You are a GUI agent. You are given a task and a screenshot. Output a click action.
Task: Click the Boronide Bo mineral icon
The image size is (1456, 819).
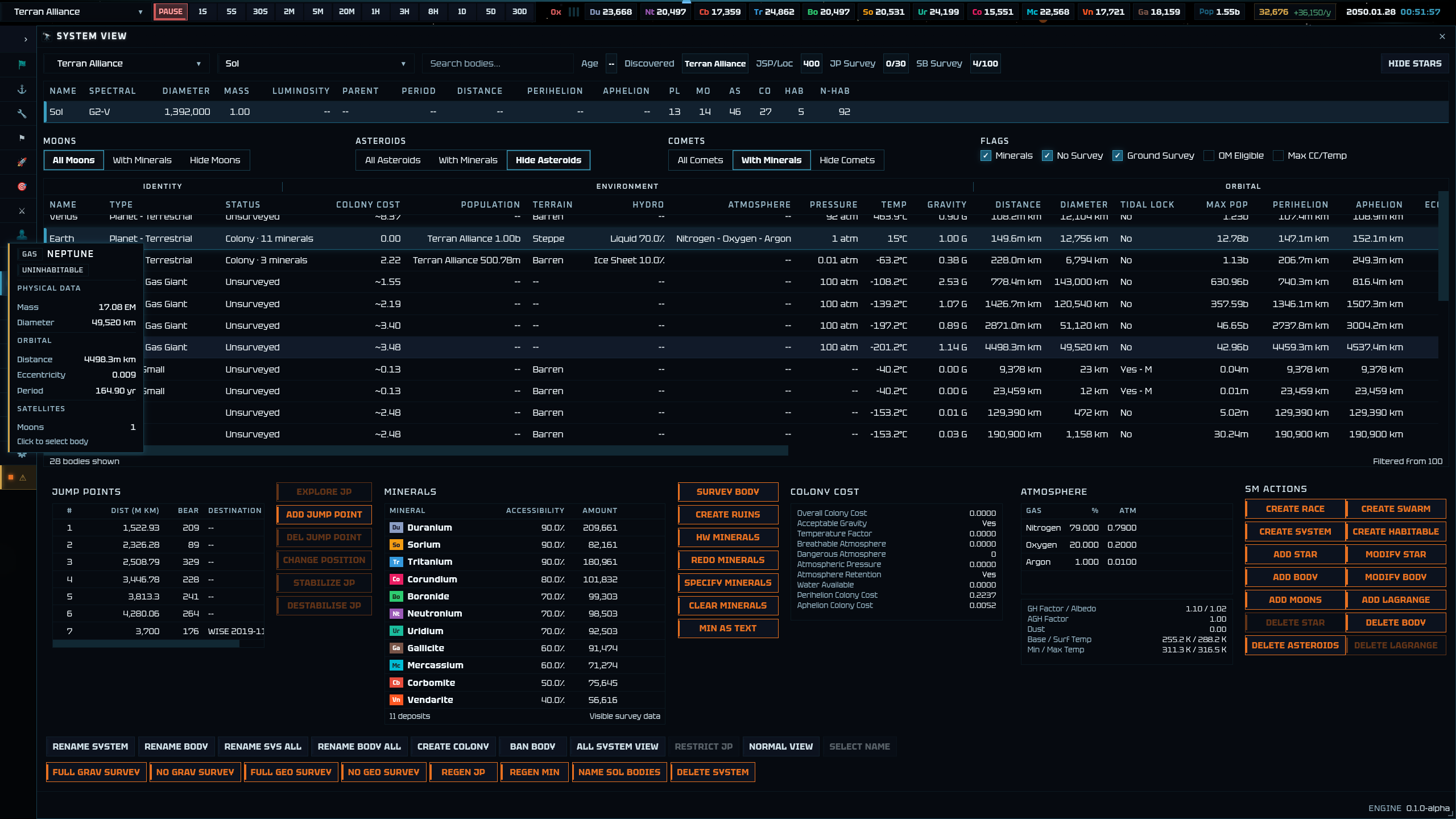click(x=396, y=597)
